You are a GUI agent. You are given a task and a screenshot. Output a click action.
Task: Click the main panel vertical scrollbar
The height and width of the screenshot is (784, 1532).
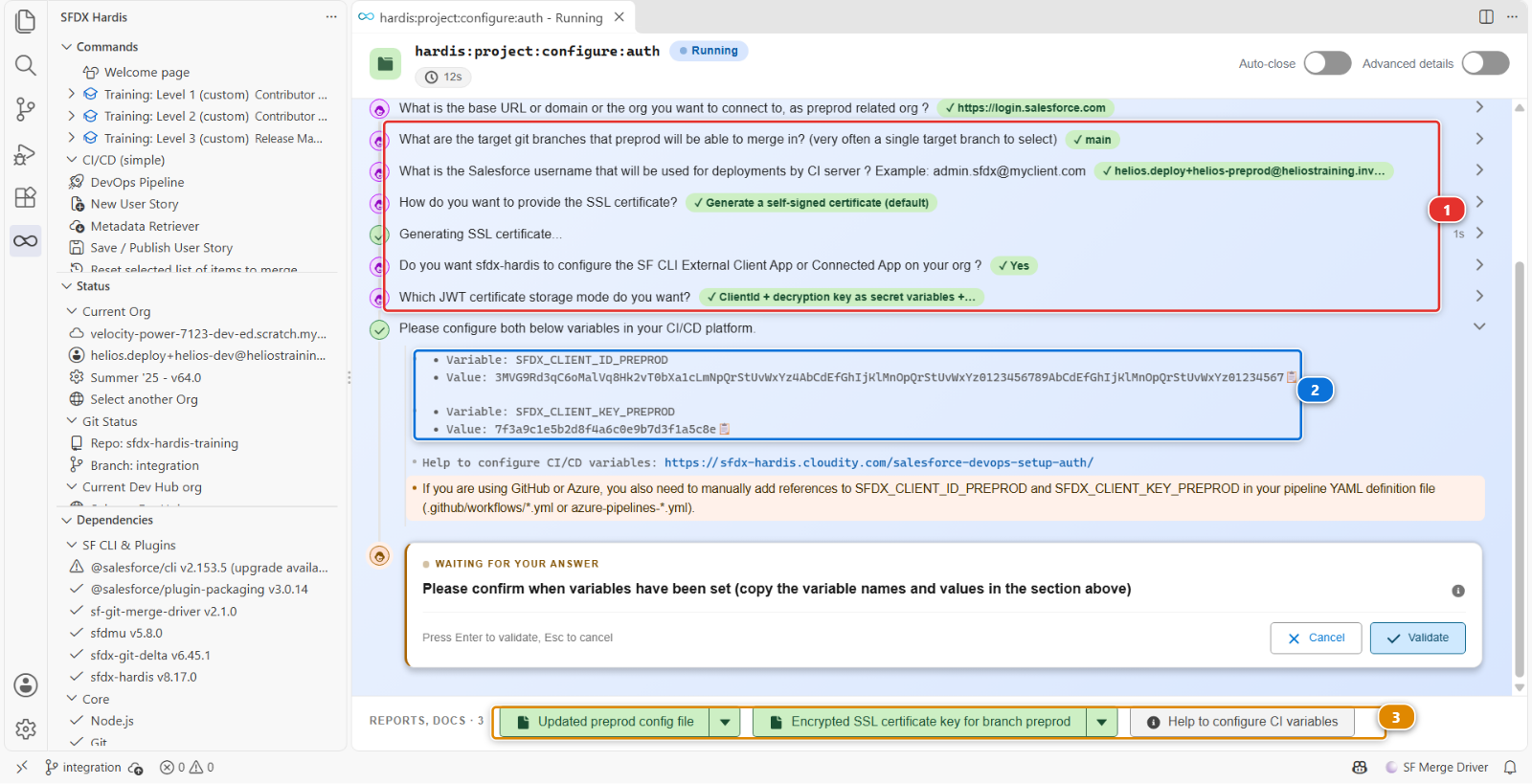[x=1519, y=469]
